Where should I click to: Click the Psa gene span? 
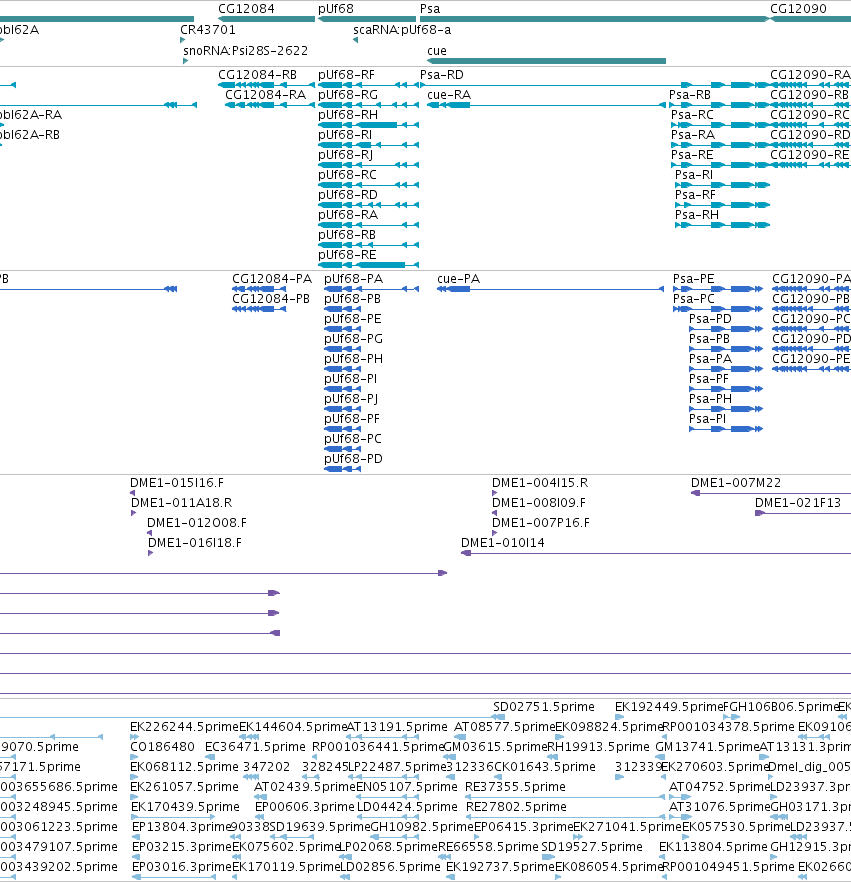pos(595,19)
